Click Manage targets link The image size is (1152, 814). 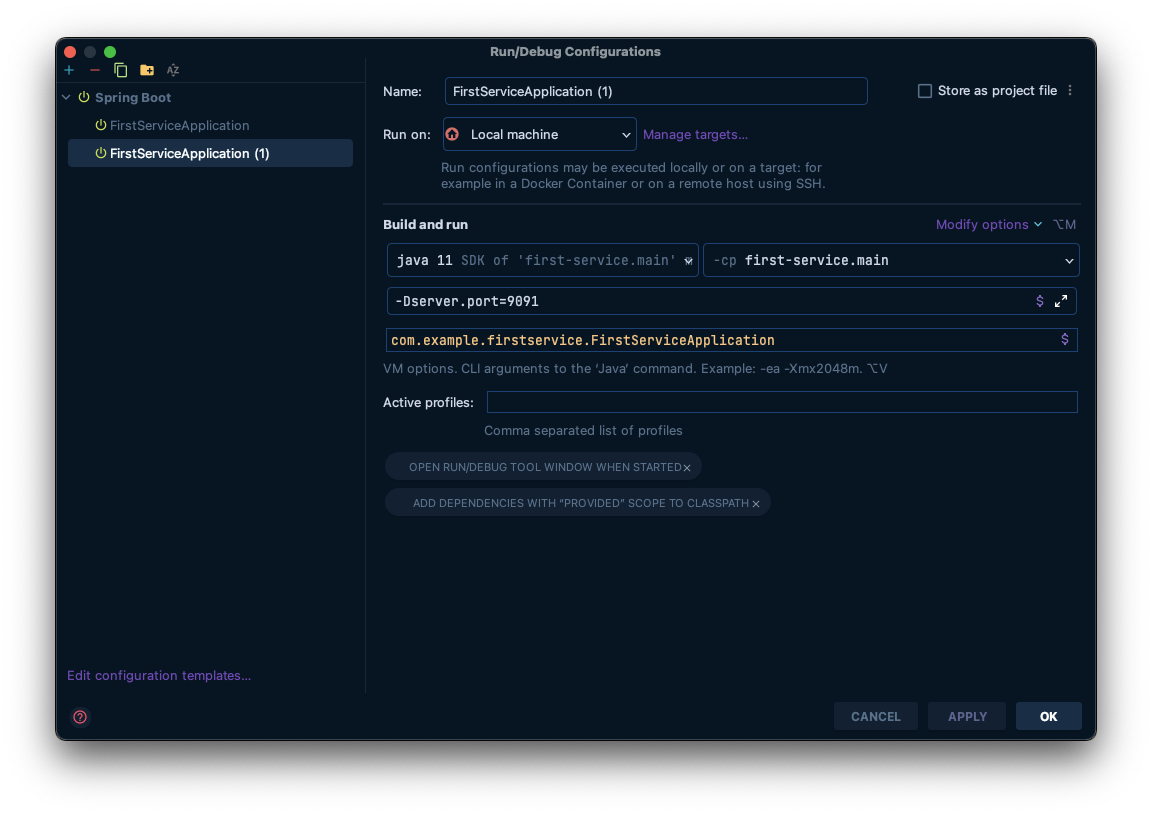coord(695,134)
